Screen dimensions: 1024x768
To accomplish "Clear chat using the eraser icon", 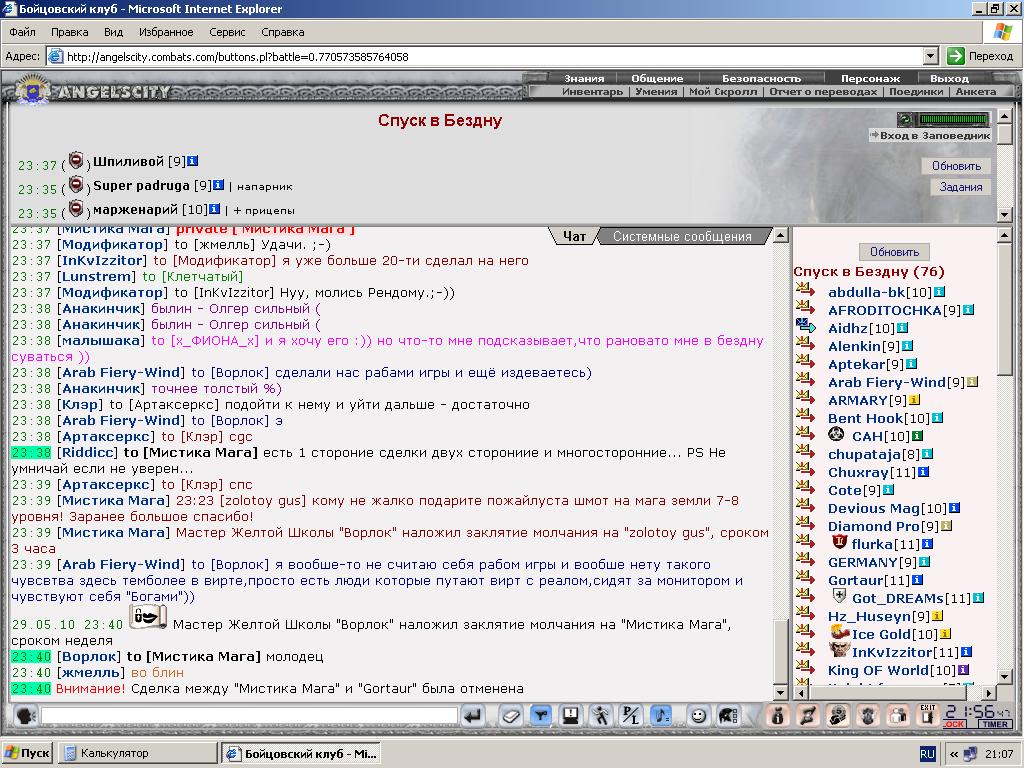I will 511,716.
